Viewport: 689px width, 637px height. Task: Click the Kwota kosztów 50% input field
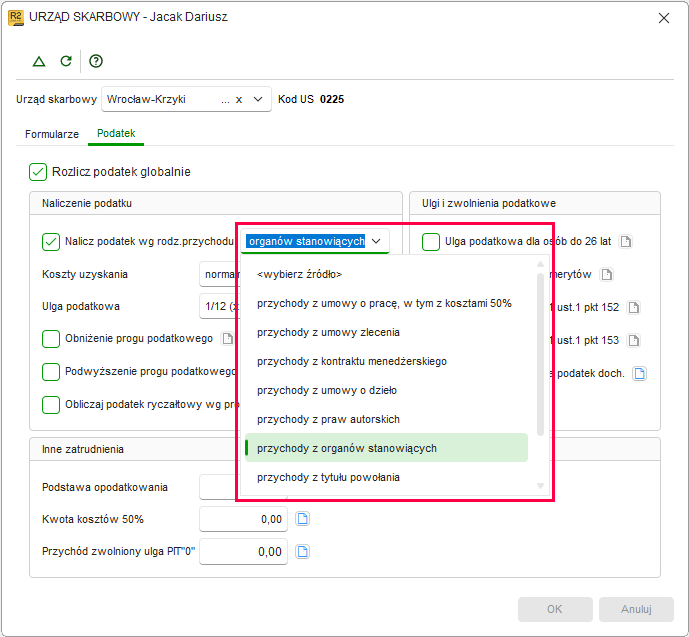click(243, 519)
